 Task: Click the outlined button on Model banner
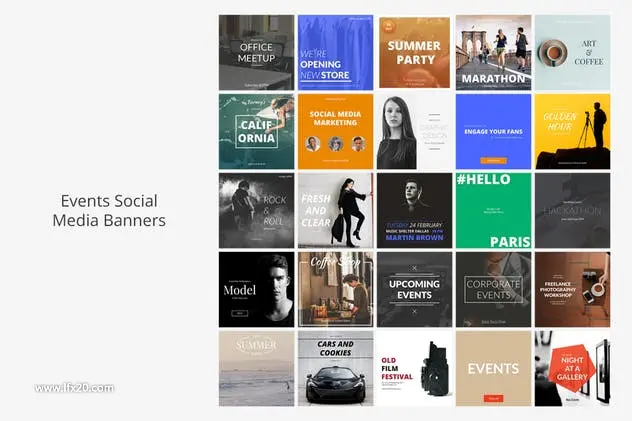239,313
